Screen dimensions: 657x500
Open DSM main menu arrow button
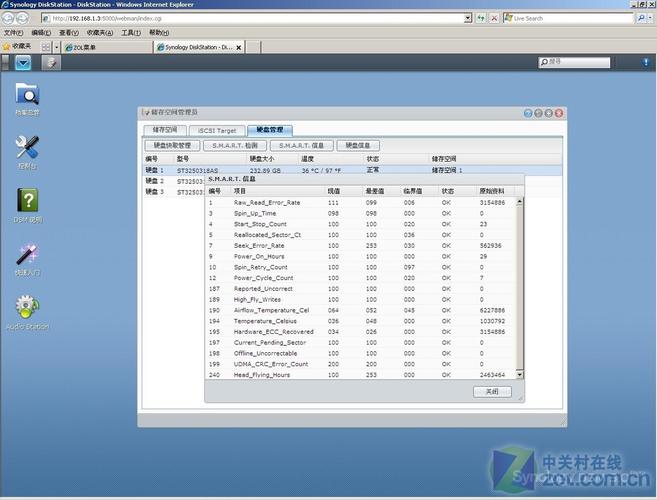(x=23, y=63)
